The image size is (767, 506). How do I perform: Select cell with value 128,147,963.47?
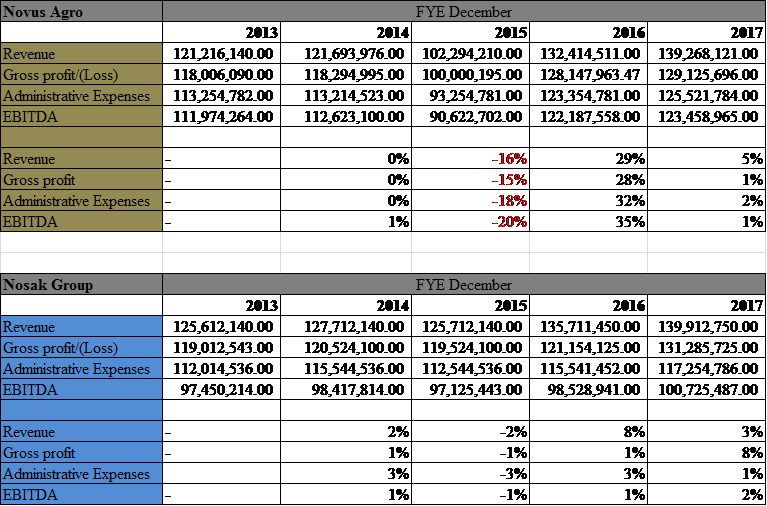pyautogui.click(x=588, y=74)
